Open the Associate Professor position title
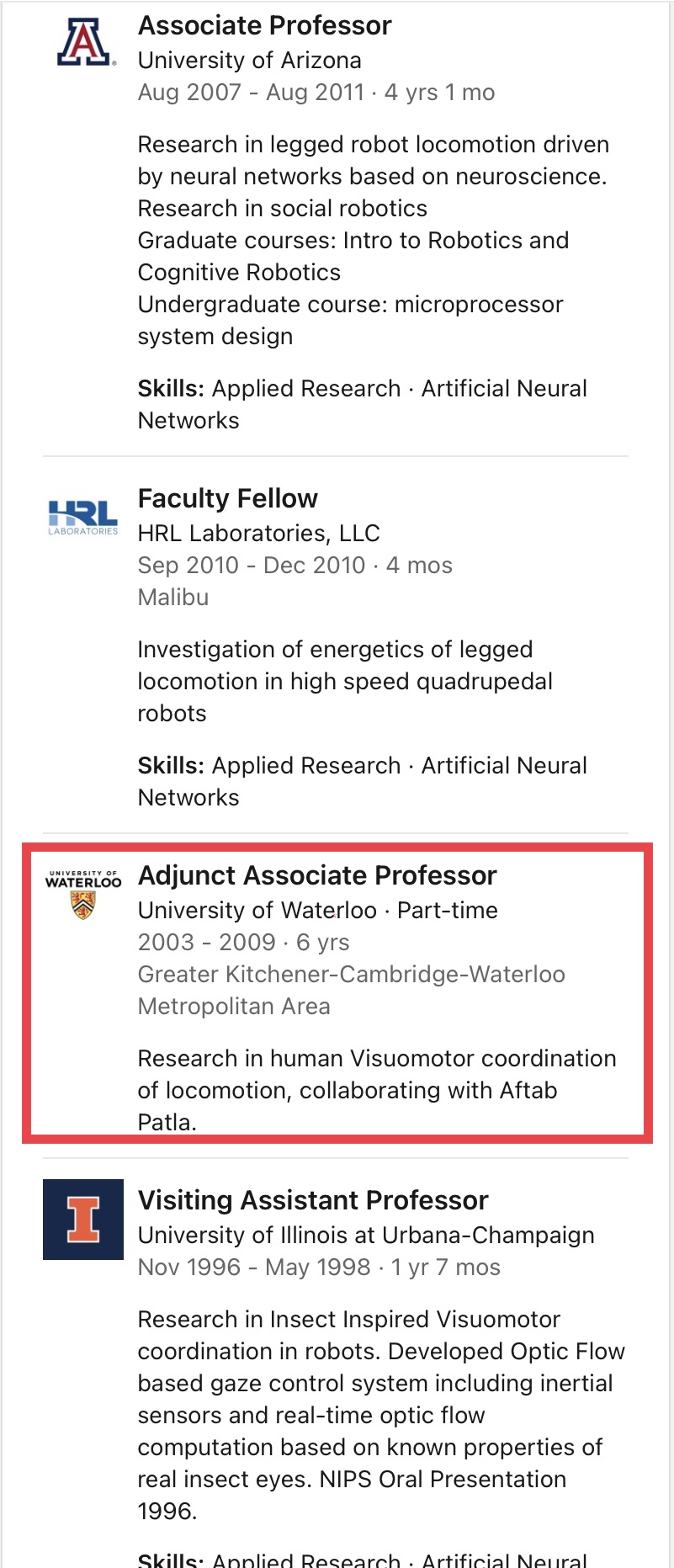The height and width of the screenshot is (1568, 674). click(x=264, y=26)
